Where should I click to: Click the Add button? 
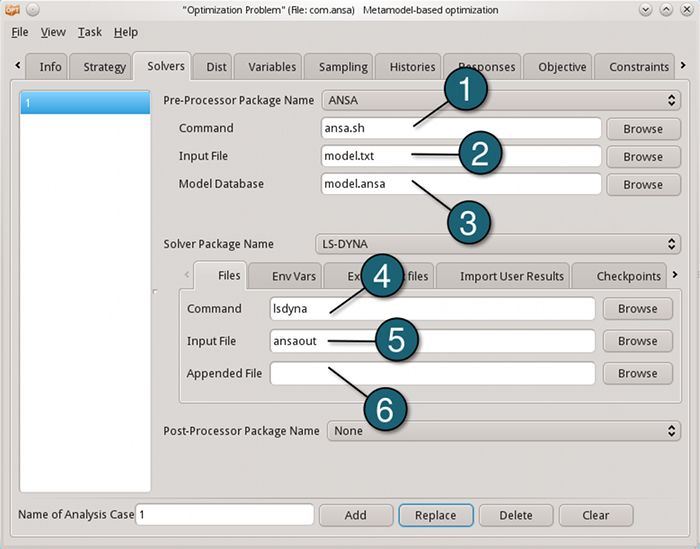(356, 516)
